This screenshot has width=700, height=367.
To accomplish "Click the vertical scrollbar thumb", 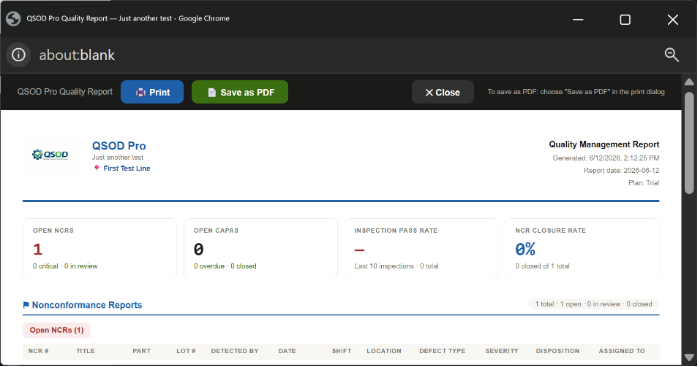I will (689, 143).
